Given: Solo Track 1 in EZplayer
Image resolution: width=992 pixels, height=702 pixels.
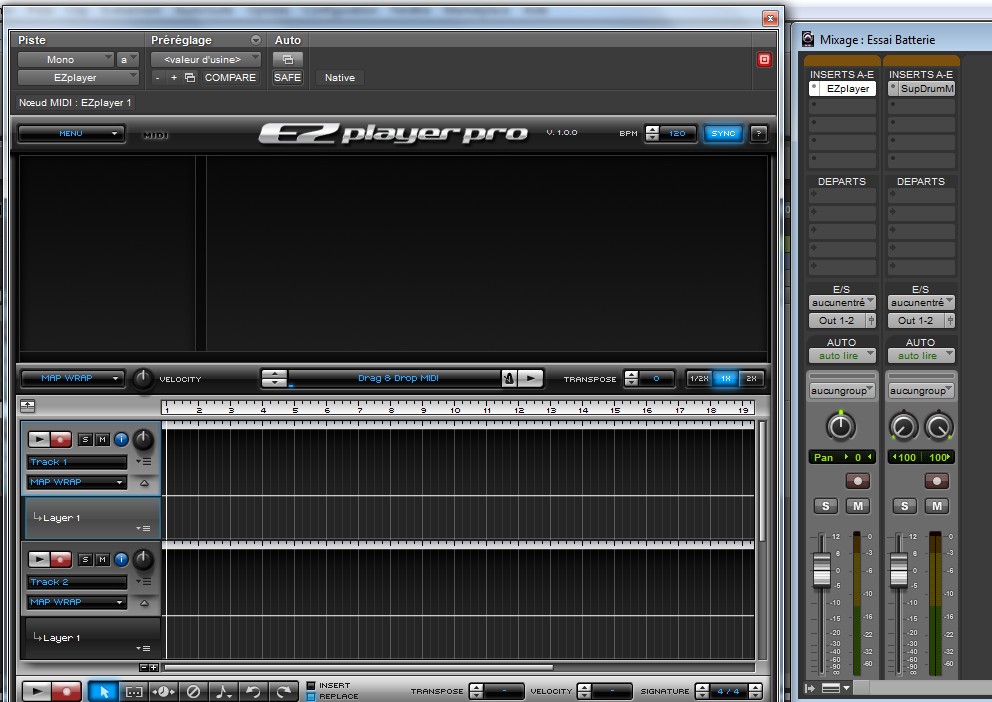Looking at the screenshot, I should 85,439.
